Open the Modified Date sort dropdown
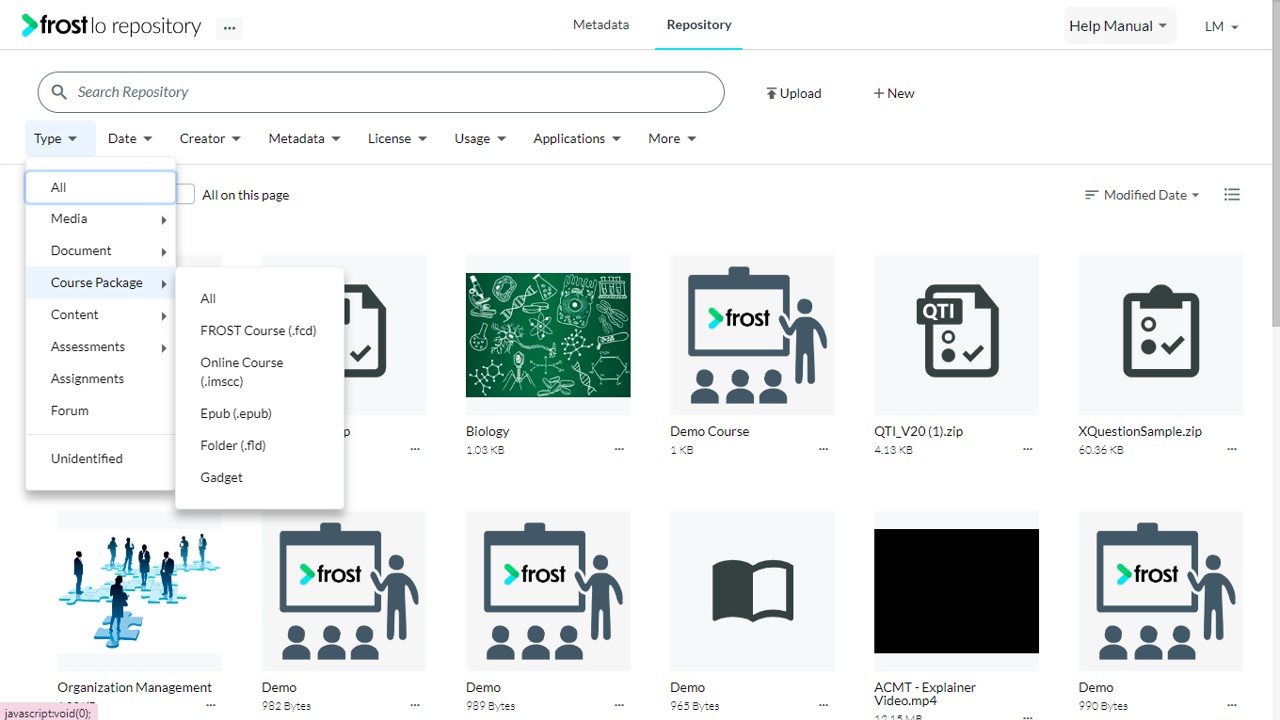Screen dimensions: 1280x720 coord(1142,195)
